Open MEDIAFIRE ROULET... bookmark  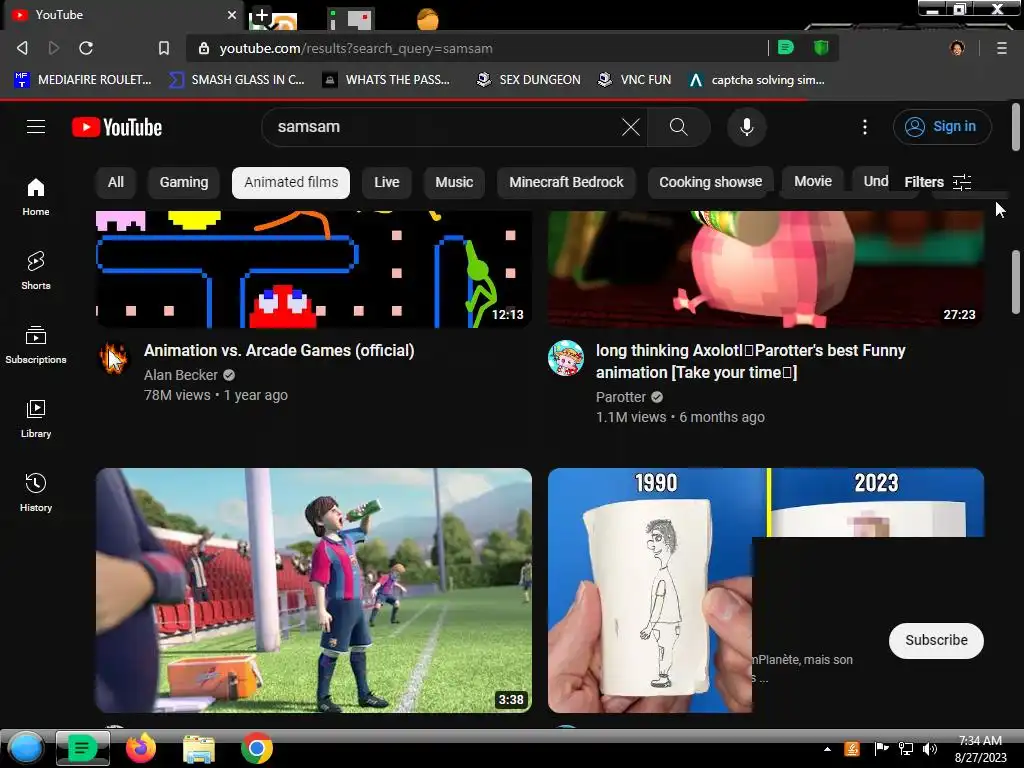pos(83,80)
